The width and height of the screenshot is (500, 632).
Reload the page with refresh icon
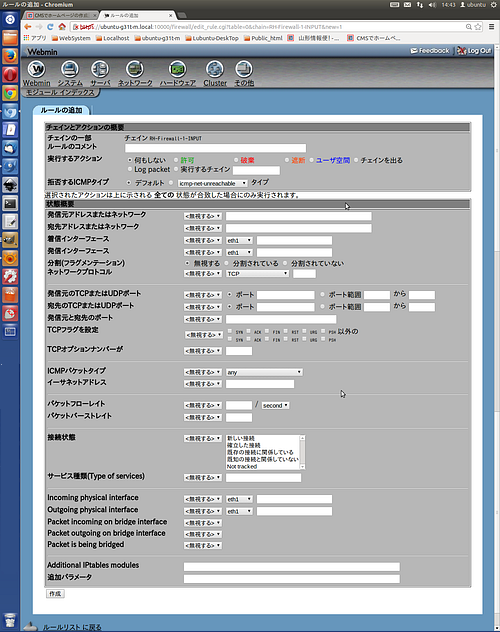50,27
